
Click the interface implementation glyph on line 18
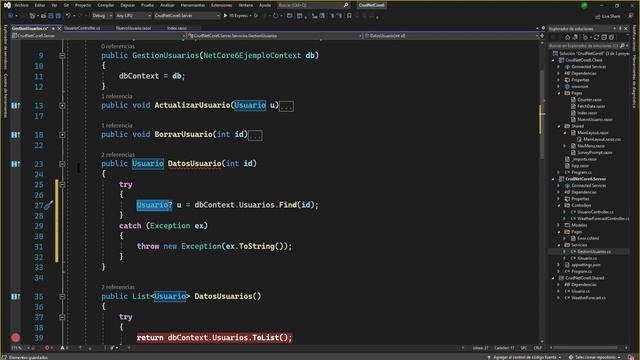pos(16,134)
